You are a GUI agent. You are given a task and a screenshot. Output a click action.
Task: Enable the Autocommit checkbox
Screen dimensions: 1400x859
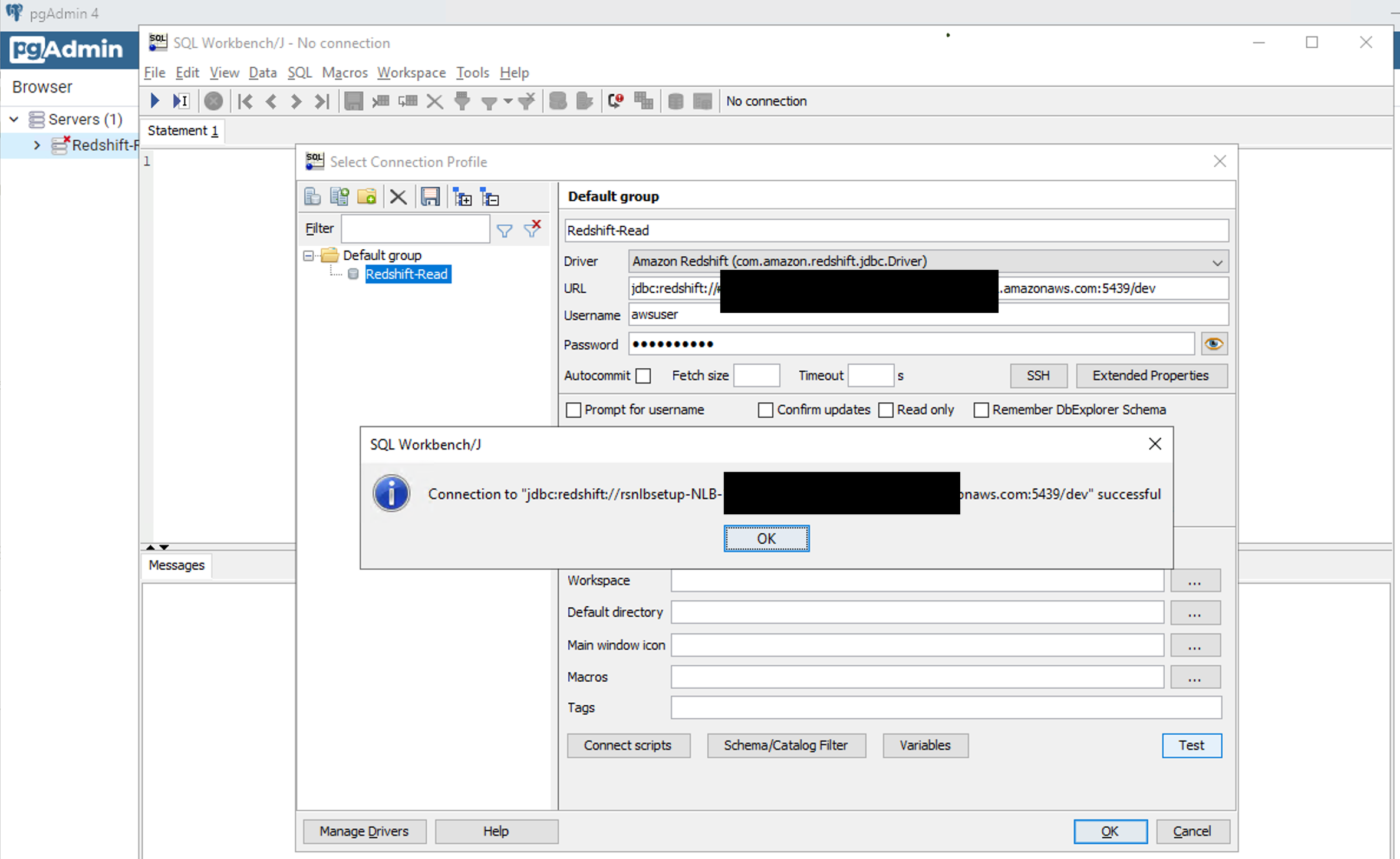point(644,376)
